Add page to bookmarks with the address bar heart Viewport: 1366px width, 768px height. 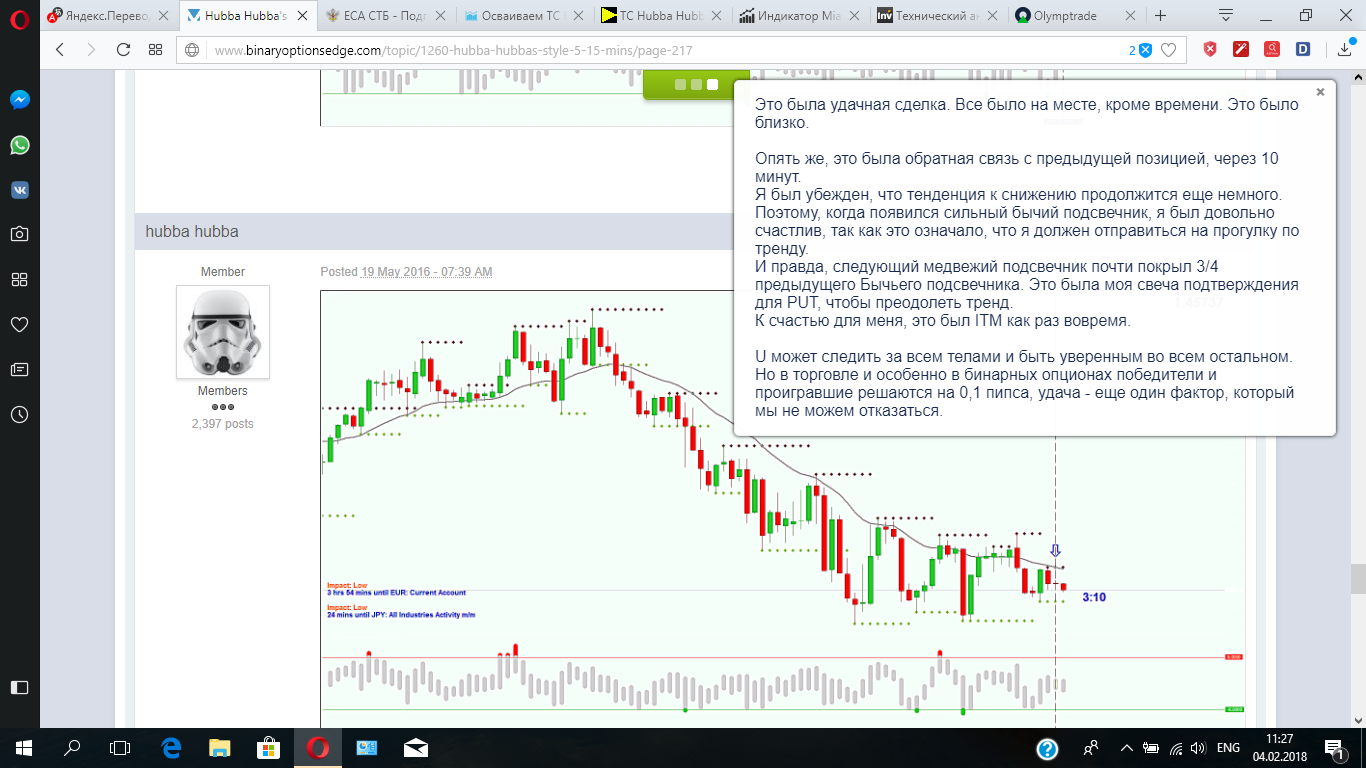point(1167,50)
